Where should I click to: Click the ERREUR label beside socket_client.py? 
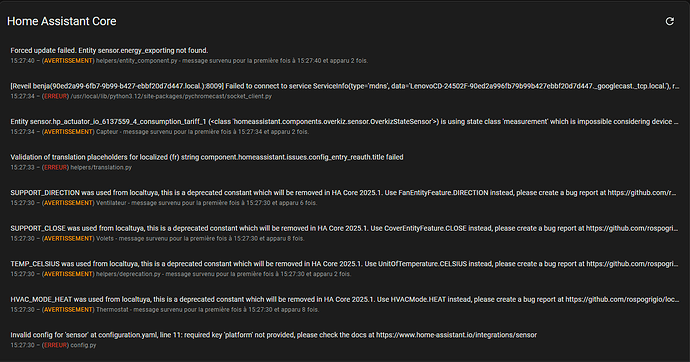point(56,96)
